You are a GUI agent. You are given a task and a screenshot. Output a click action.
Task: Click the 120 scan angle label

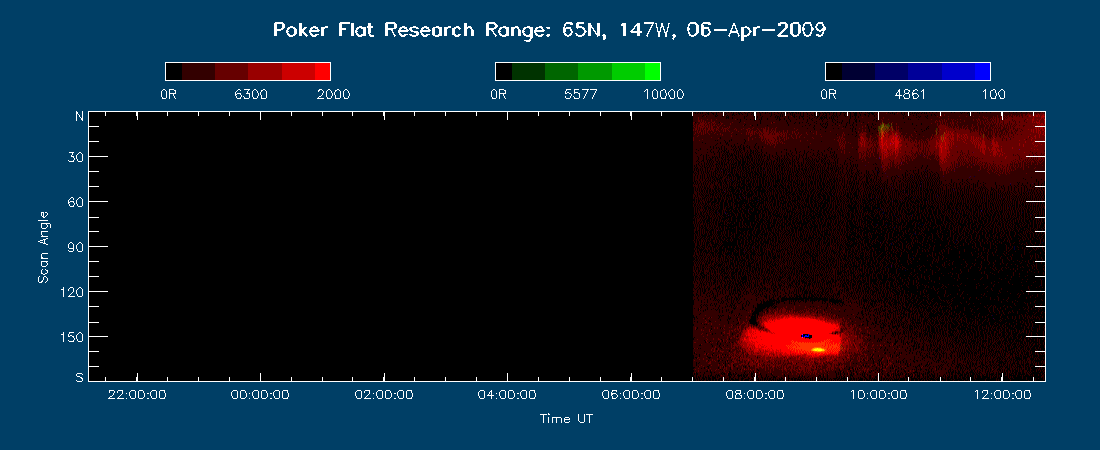point(70,291)
